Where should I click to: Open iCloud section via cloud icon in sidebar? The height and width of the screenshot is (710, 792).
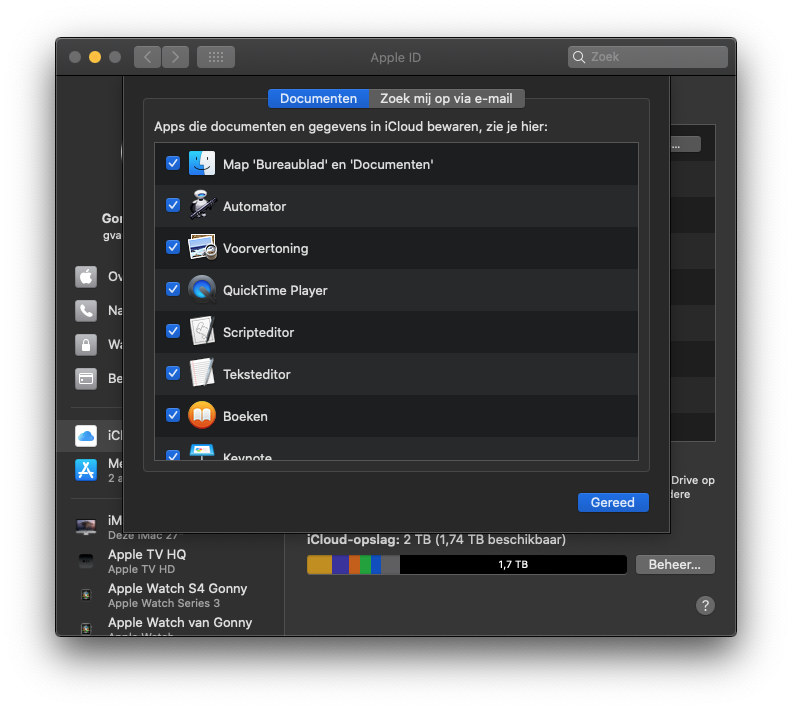point(86,435)
